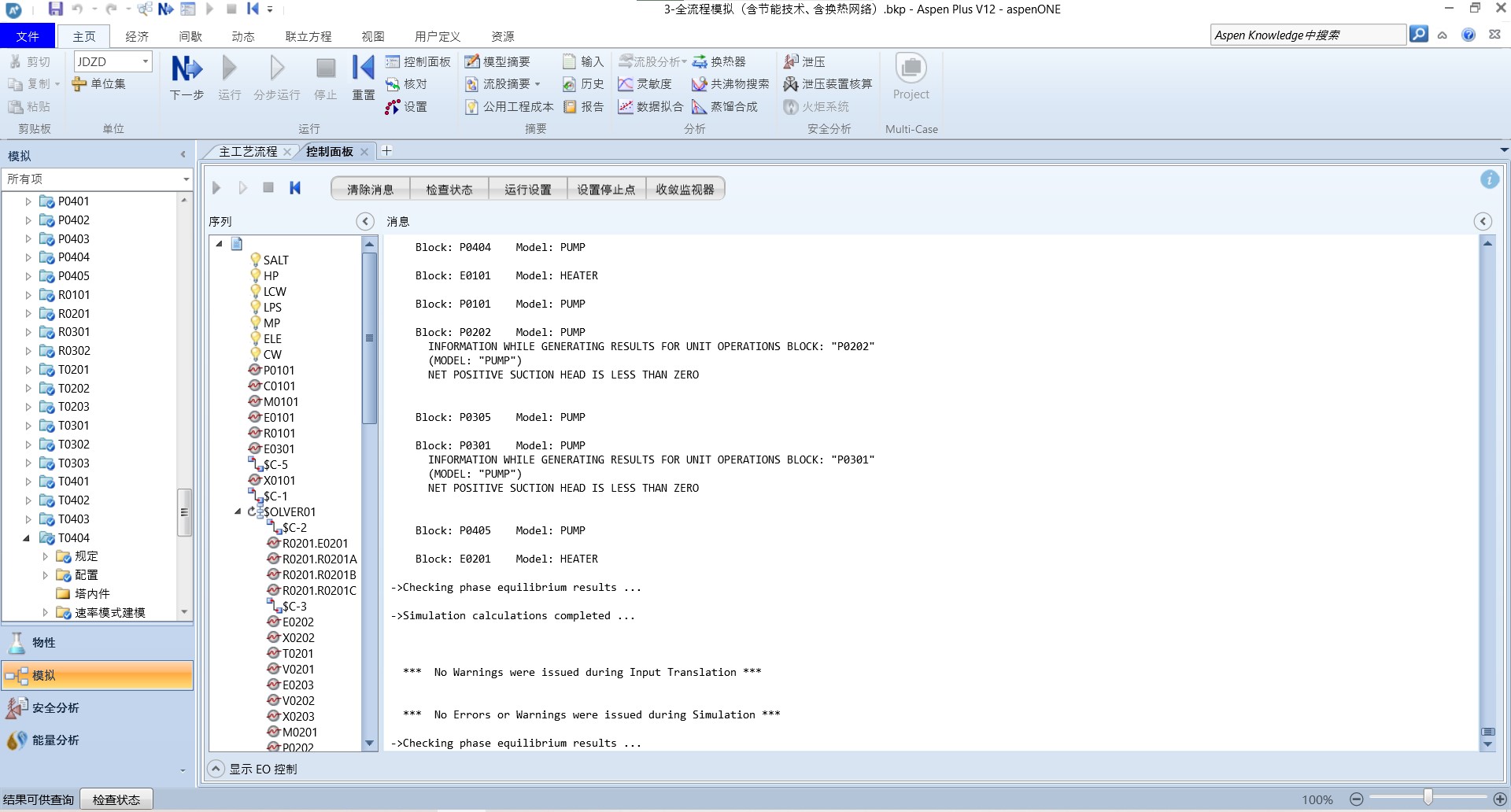Expand 显示 EO 控制 section
Viewport: 1511px width, 812px height.
click(216, 769)
